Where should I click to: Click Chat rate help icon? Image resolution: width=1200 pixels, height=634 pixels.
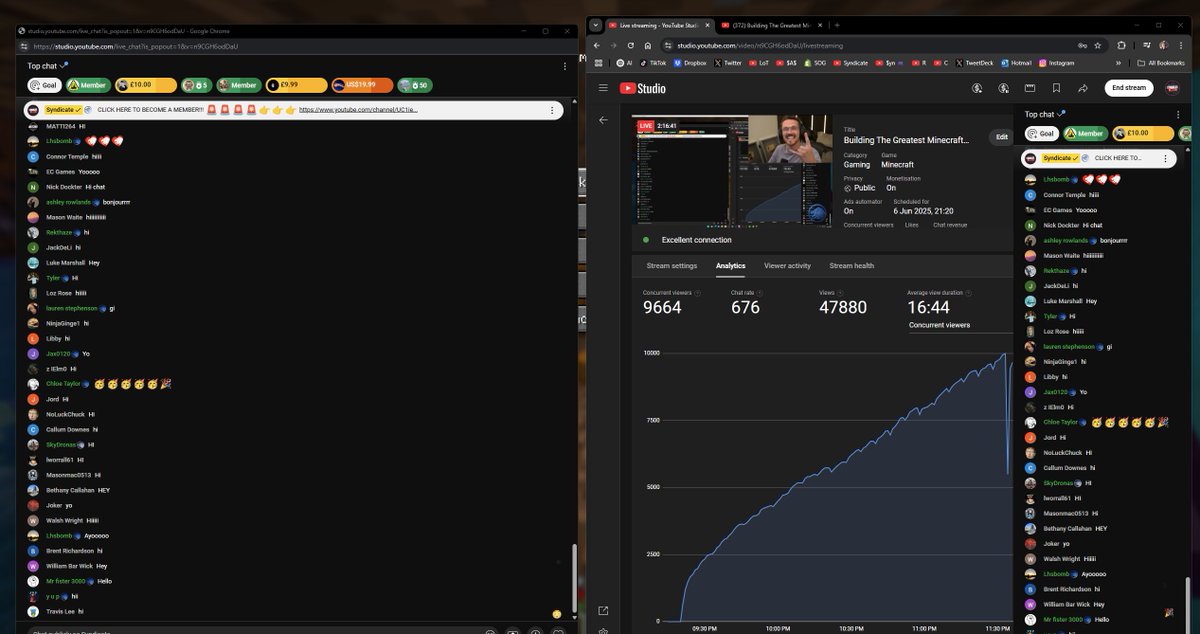(x=760, y=293)
